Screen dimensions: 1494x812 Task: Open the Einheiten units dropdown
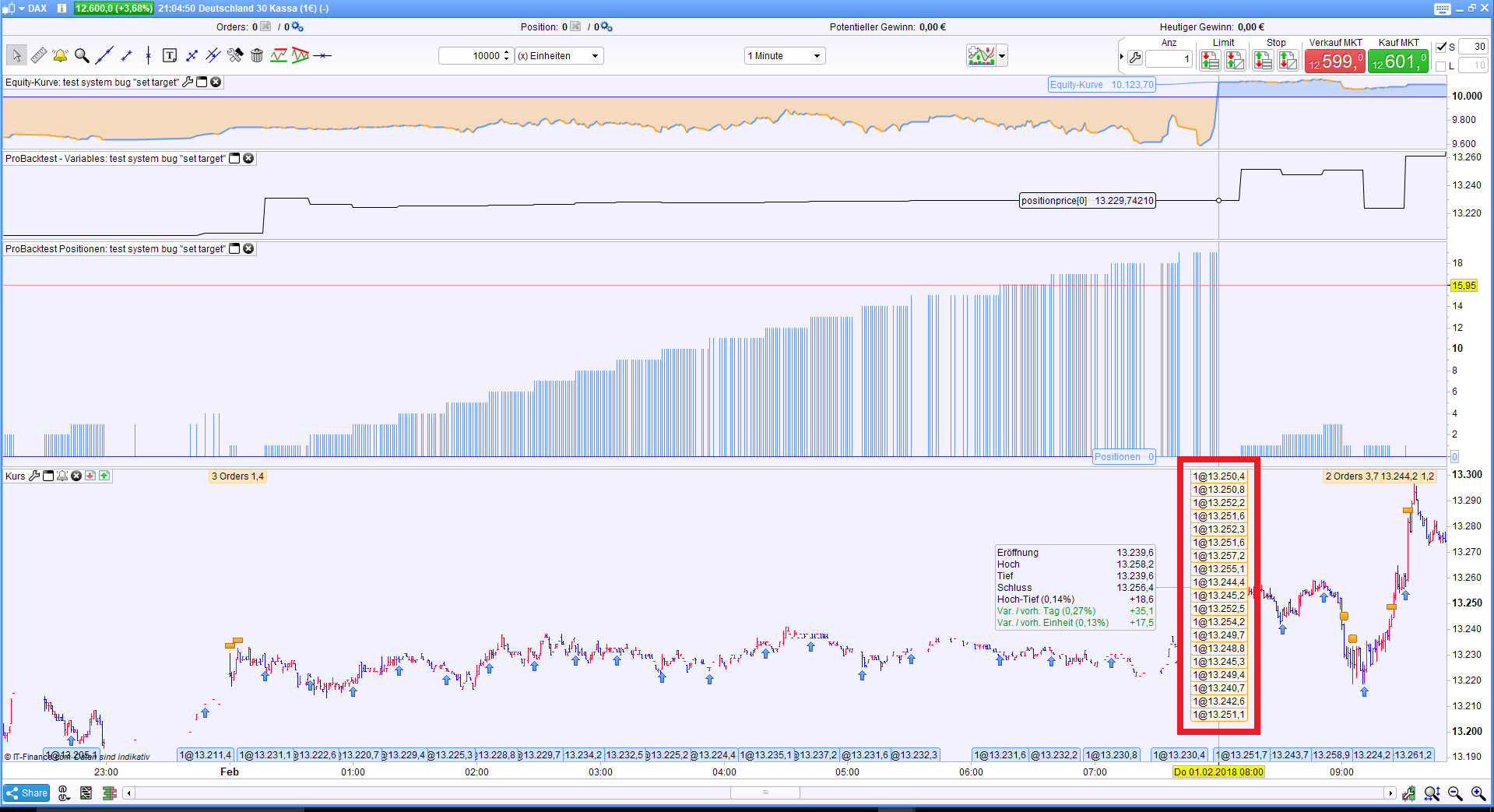point(559,56)
